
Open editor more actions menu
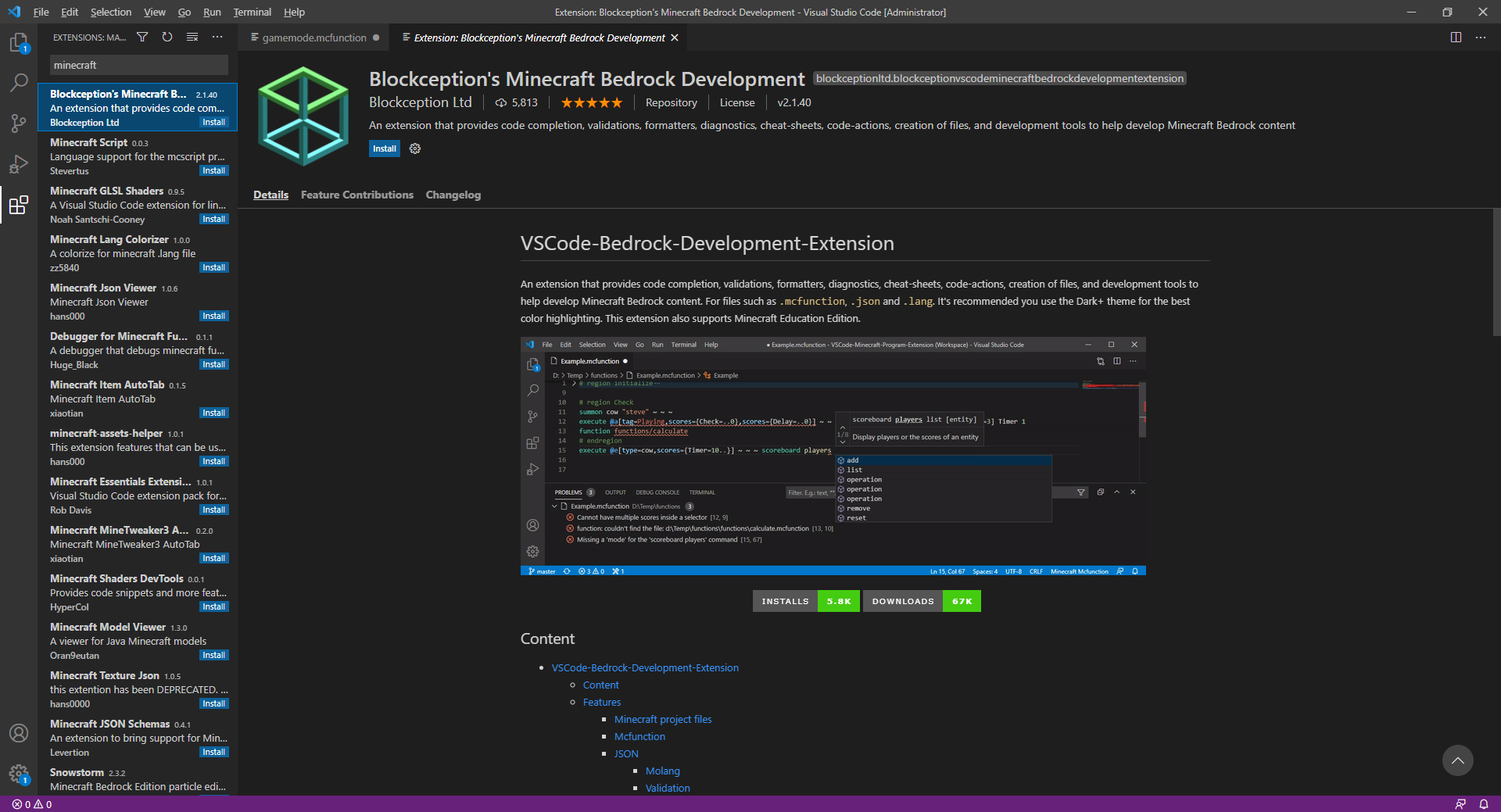click(x=1481, y=37)
